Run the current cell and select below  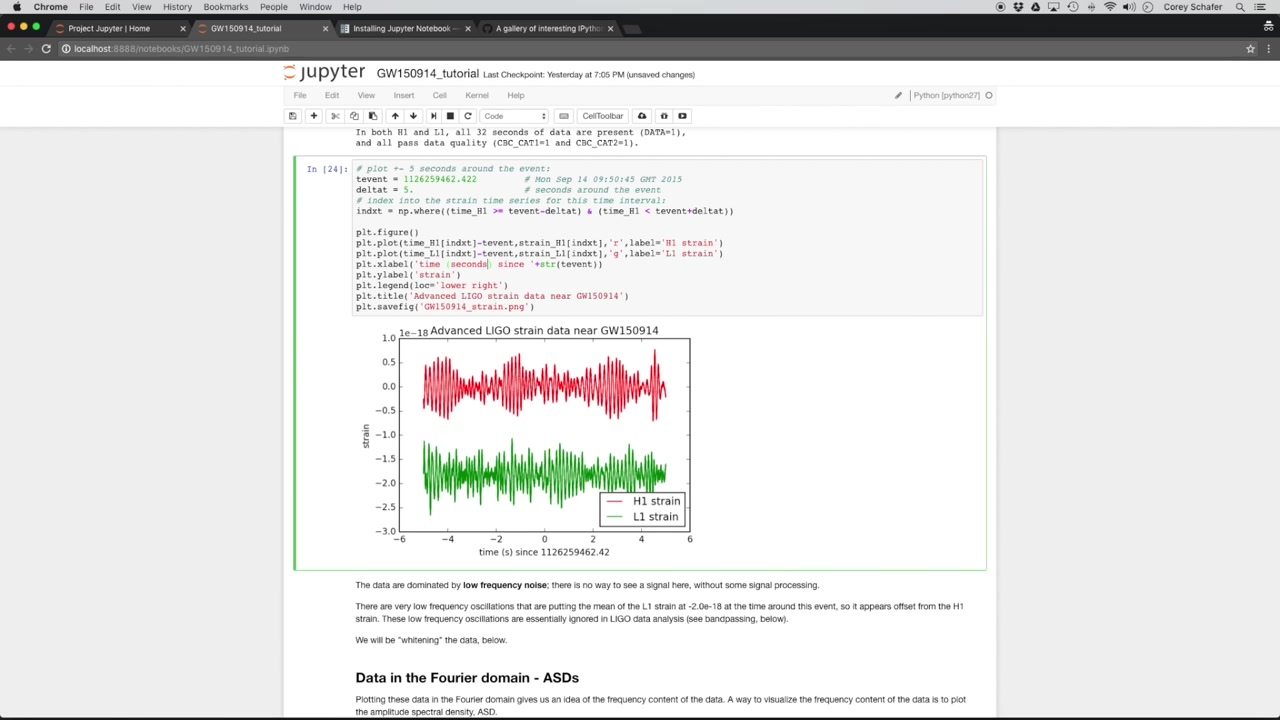(433, 116)
